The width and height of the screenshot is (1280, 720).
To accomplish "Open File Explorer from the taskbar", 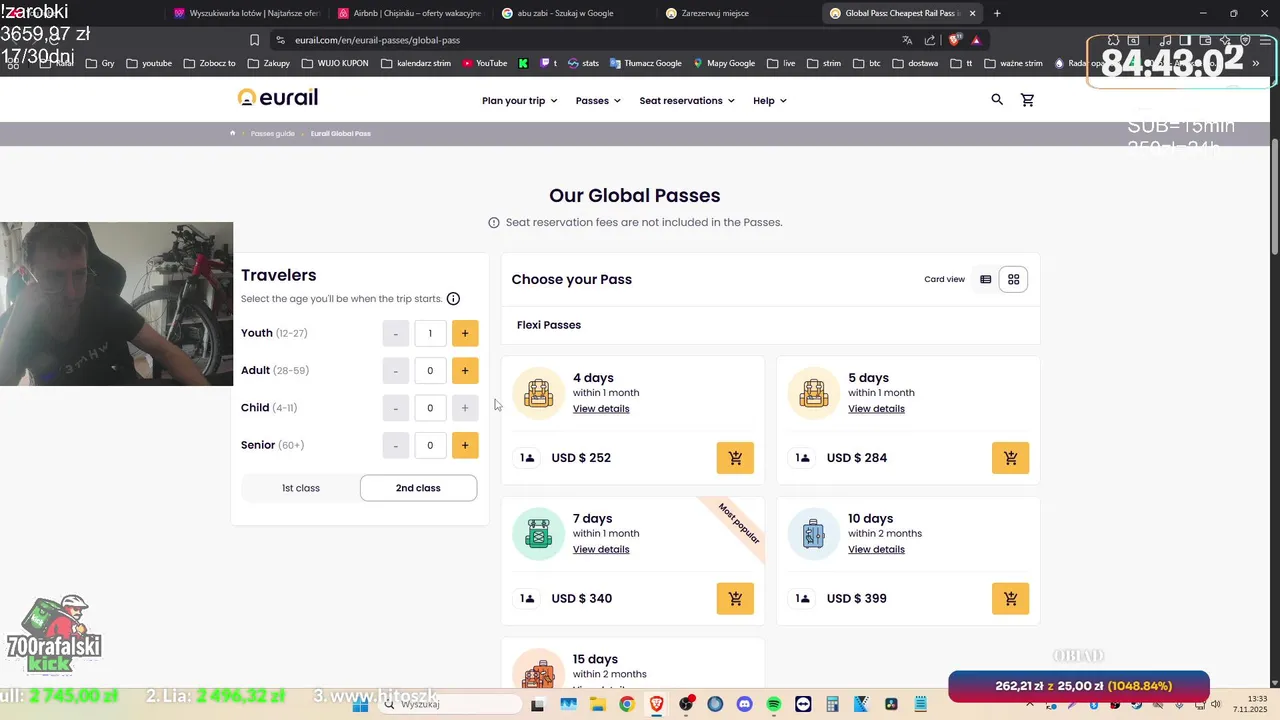I will click(597, 704).
